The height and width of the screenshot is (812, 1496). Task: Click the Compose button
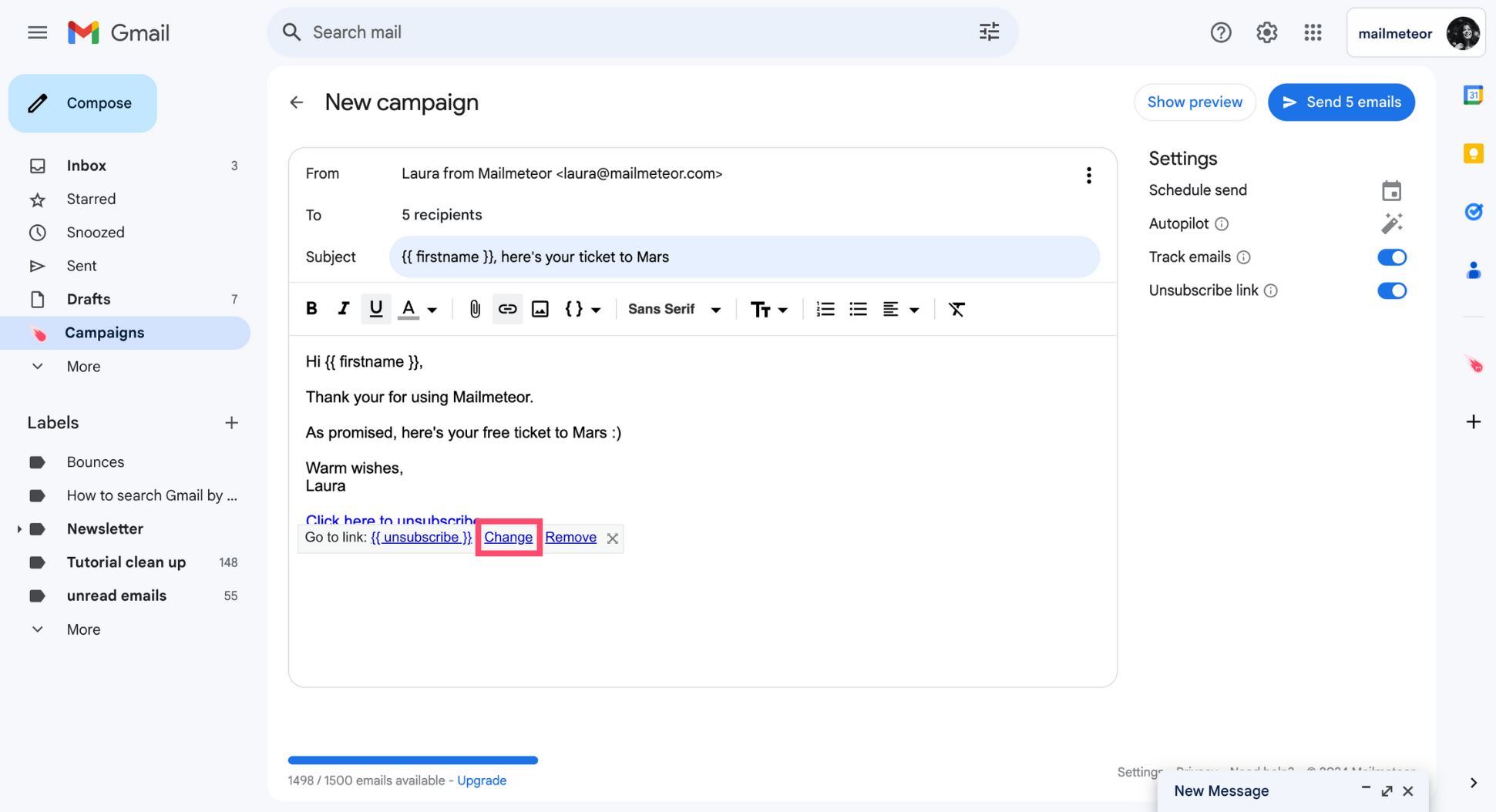point(82,103)
